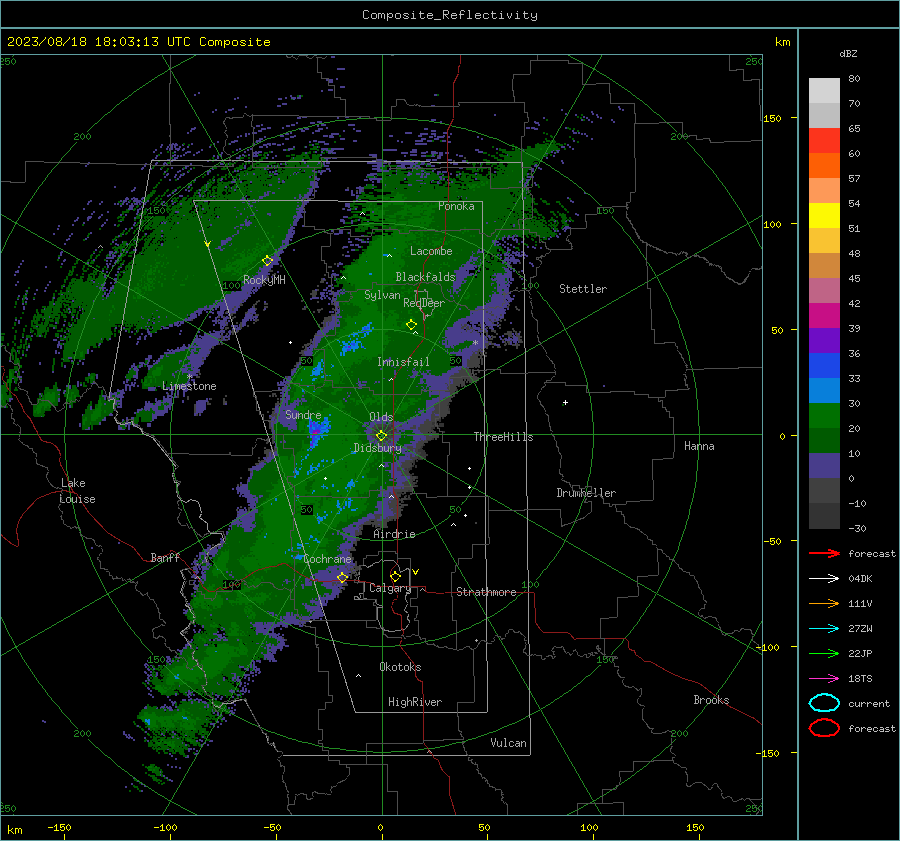The width and height of the screenshot is (900, 841).
Task: Click the RedDeer label
Action: click(x=424, y=303)
